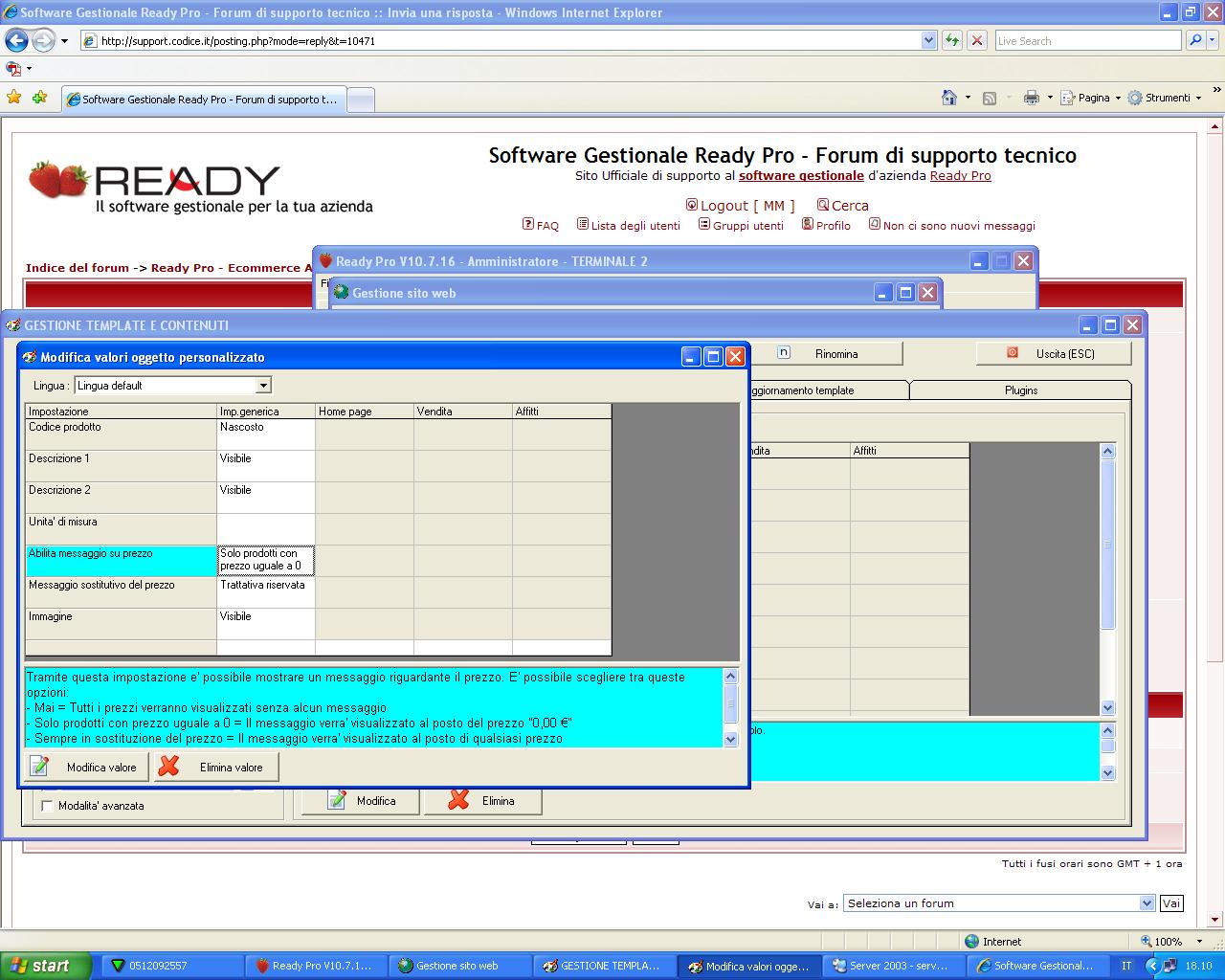Click scroll up arrow of the price description text
This screenshot has height=980, width=1225.
pyautogui.click(x=731, y=677)
